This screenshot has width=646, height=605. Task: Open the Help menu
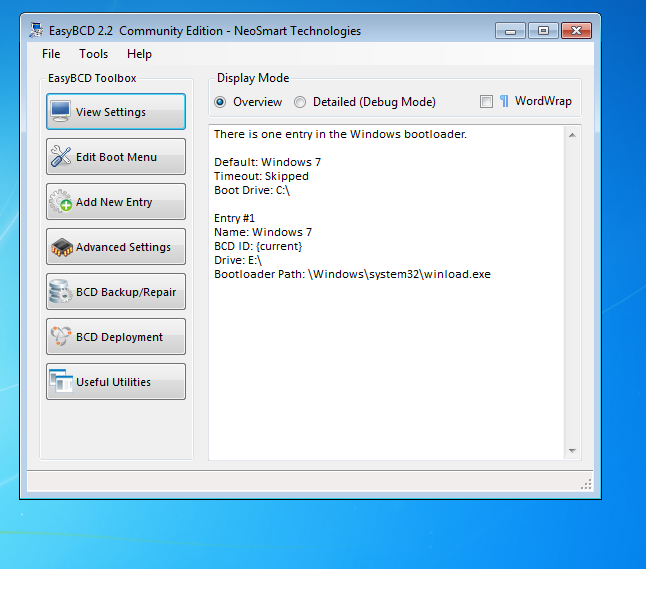point(139,54)
